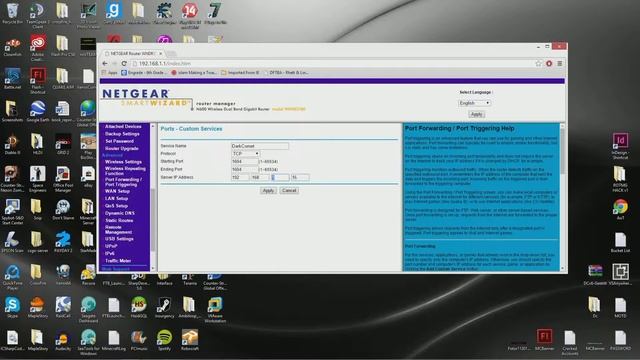Image resolution: width=640 pixels, height=360 pixels.
Task: Click the Service Name input field
Action: click(x=260, y=146)
